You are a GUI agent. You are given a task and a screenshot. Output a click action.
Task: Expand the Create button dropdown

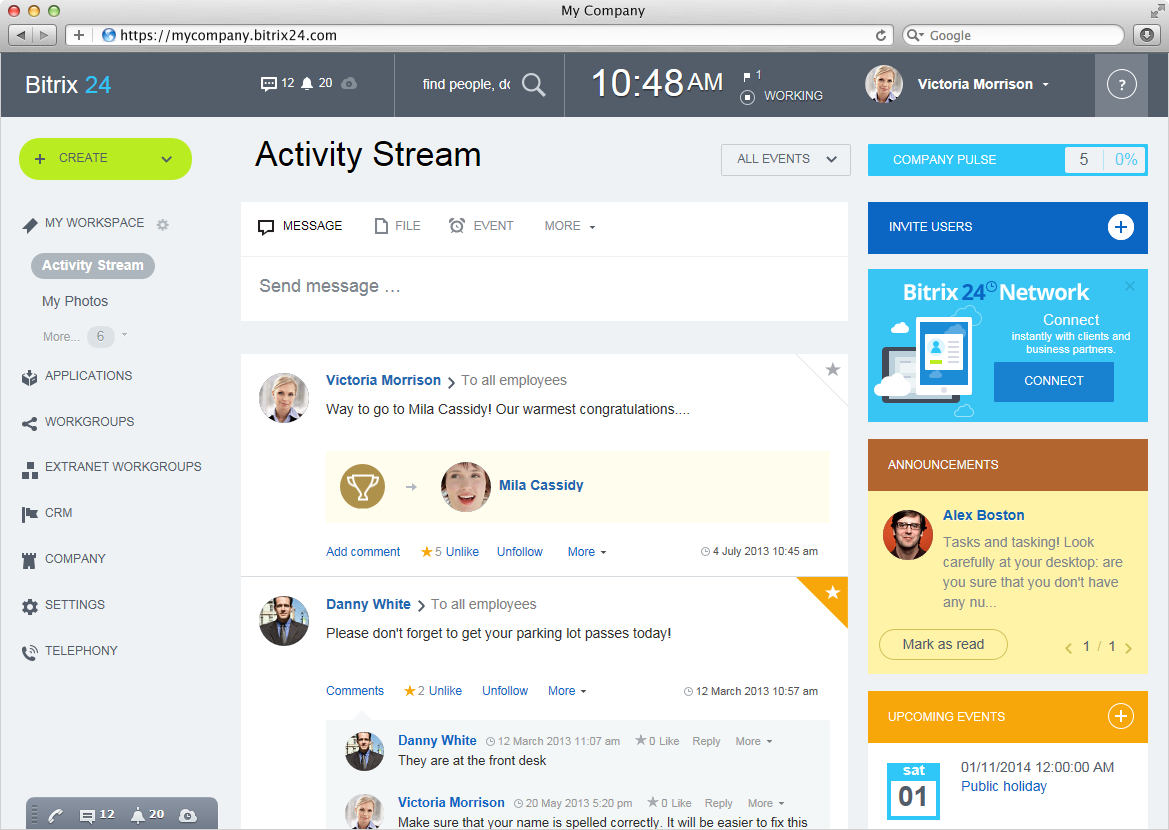pos(166,159)
